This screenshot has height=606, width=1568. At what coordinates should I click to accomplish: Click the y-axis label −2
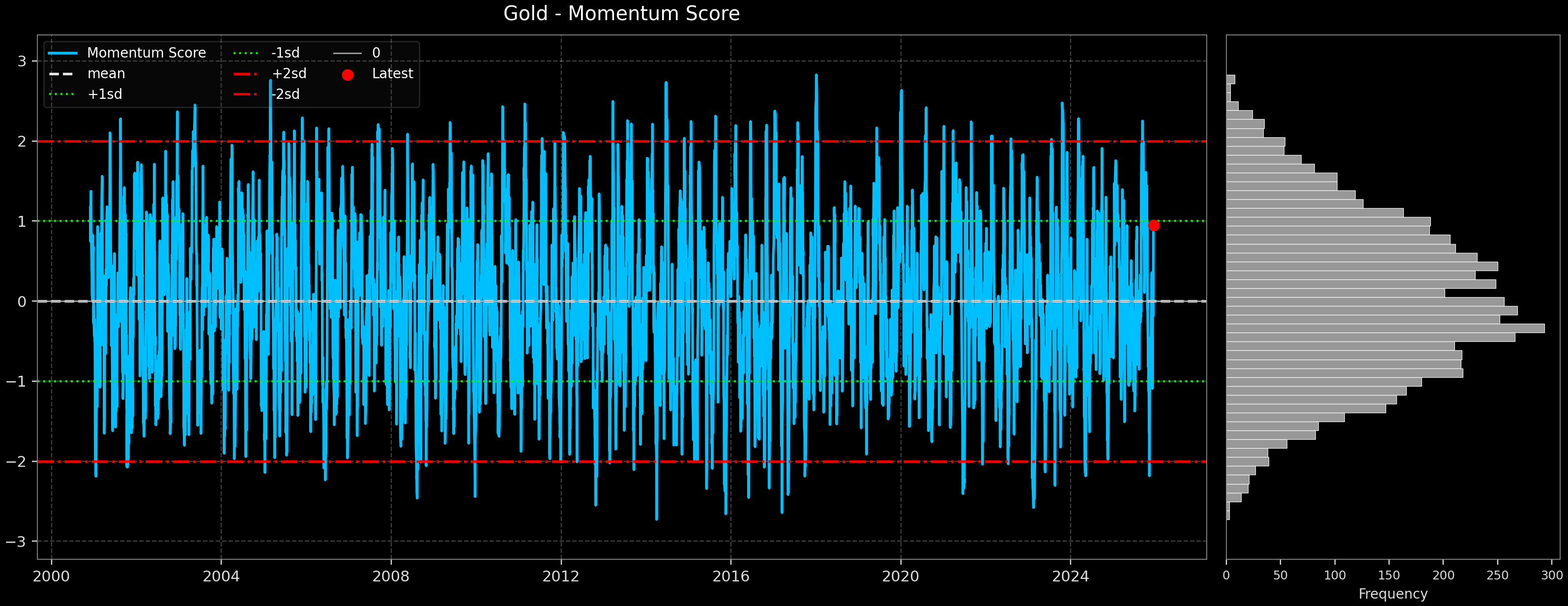click(x=17, y=462)
